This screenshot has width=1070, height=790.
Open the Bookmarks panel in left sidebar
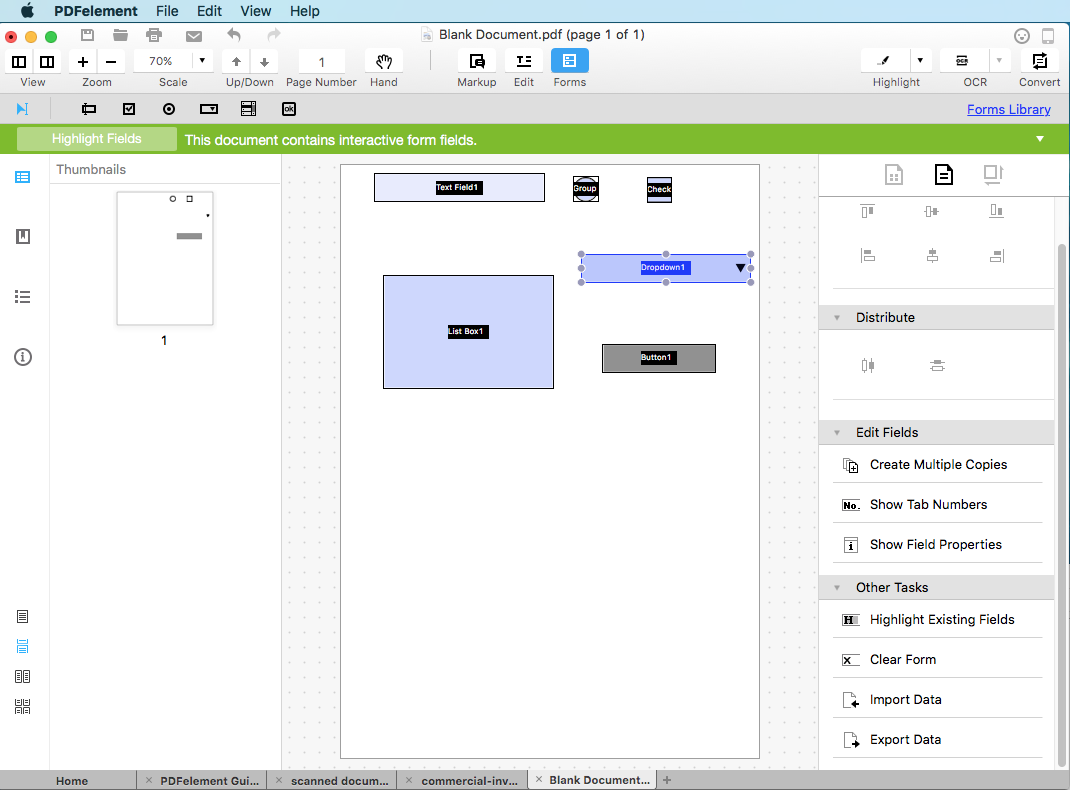coord(22,236)
